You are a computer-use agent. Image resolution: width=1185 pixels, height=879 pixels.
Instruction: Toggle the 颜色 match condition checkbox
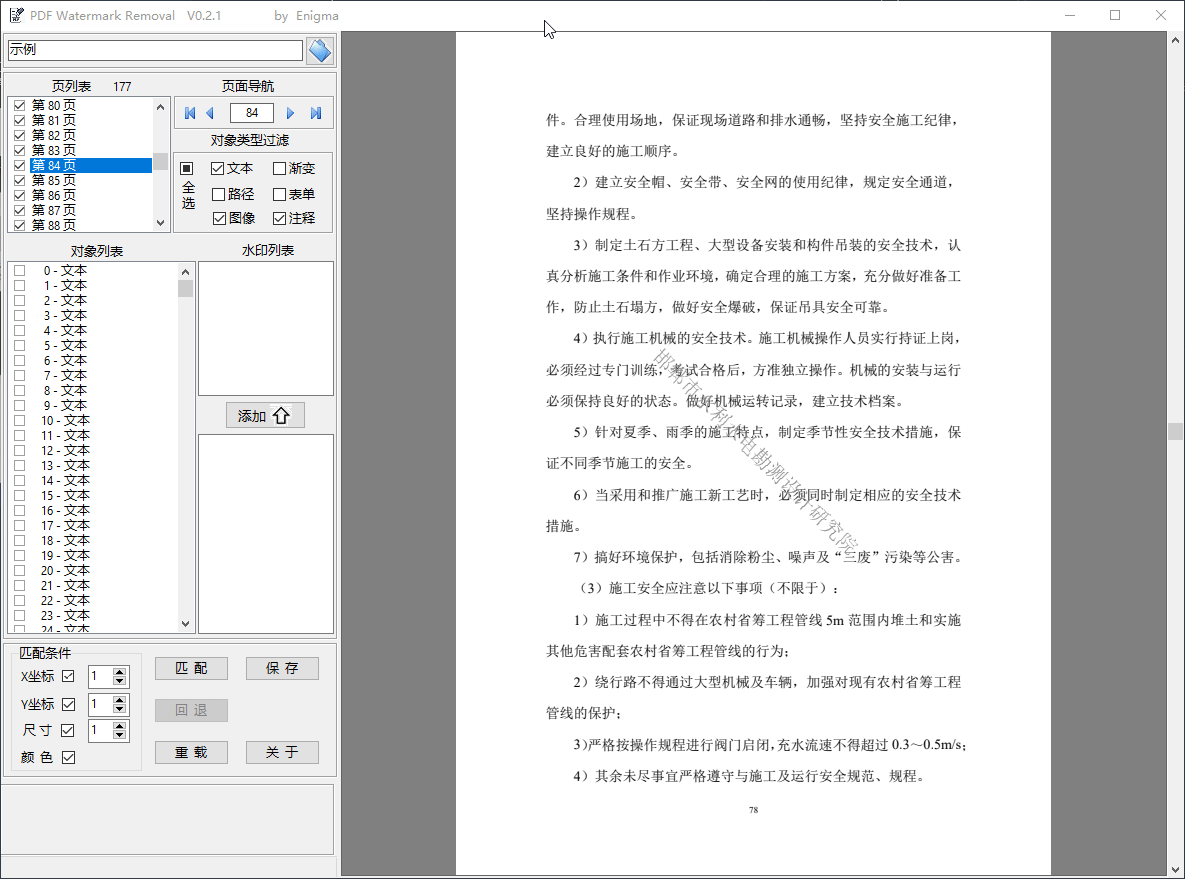[x=69, y=758]
